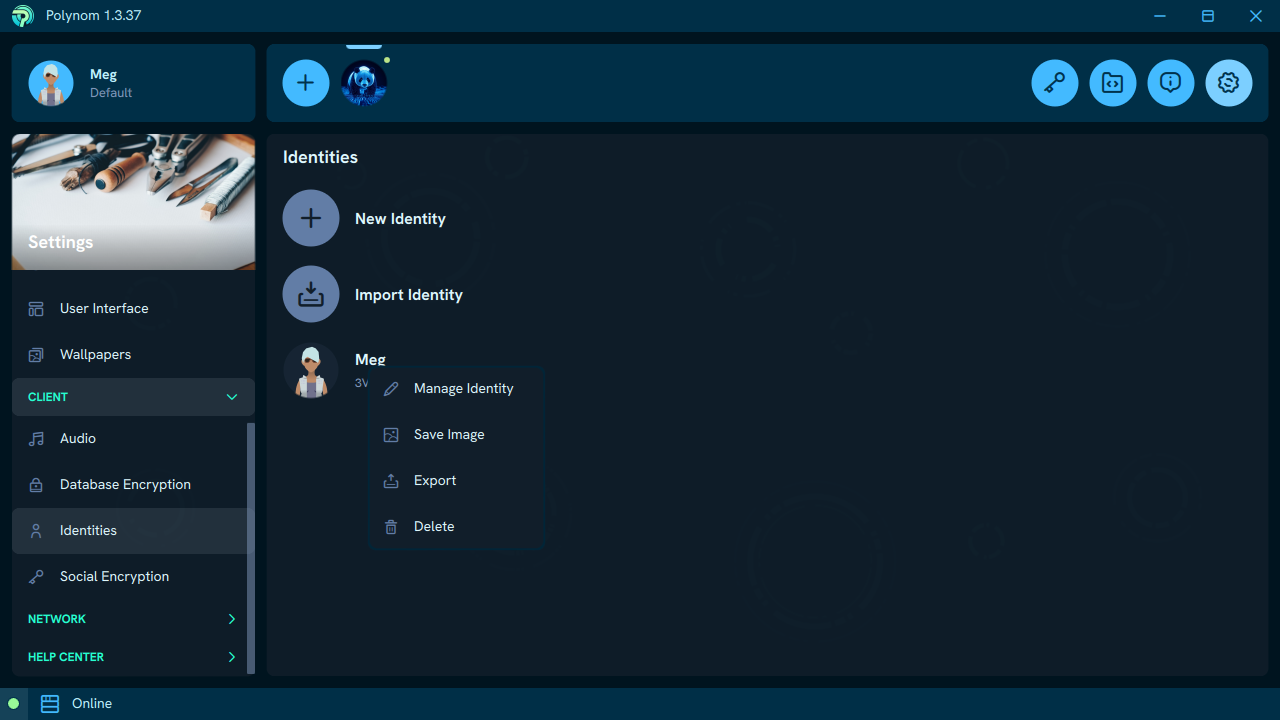Select Save Image in context menu

pos(449,434)
